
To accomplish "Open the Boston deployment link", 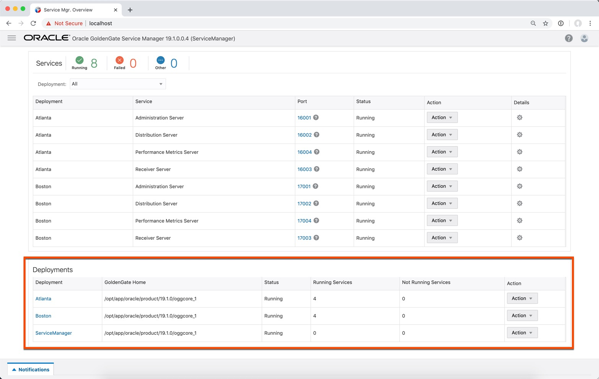I will tap(43, 316).
